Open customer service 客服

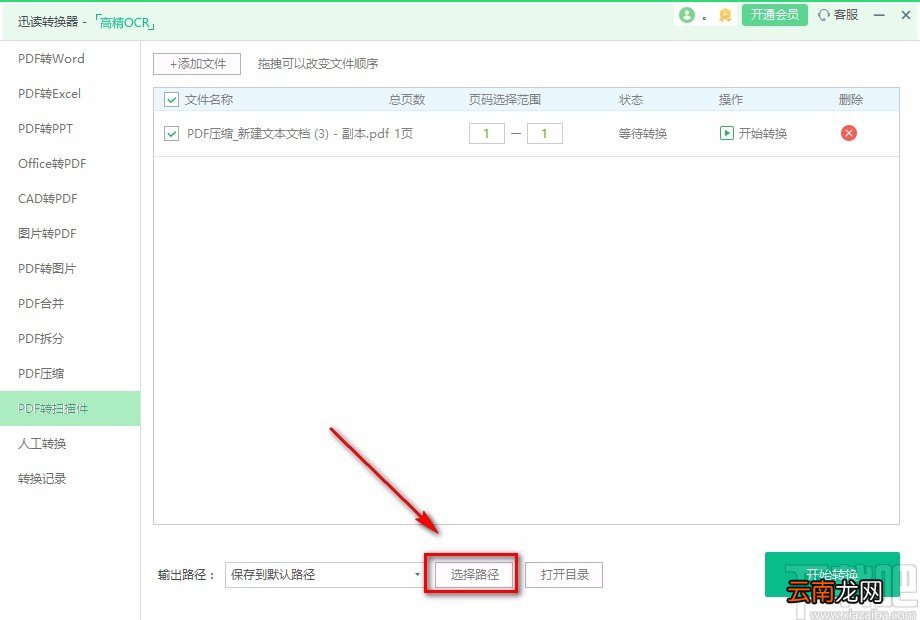838,15
